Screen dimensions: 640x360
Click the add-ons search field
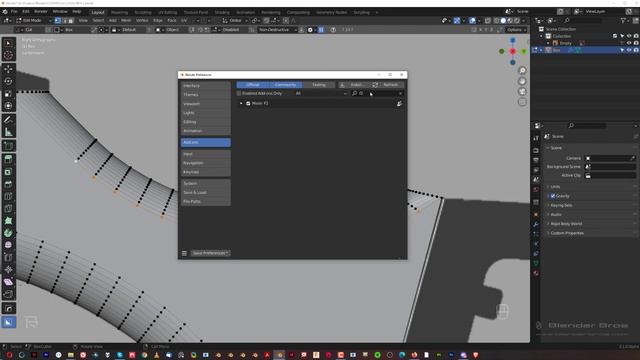[377, 93]
